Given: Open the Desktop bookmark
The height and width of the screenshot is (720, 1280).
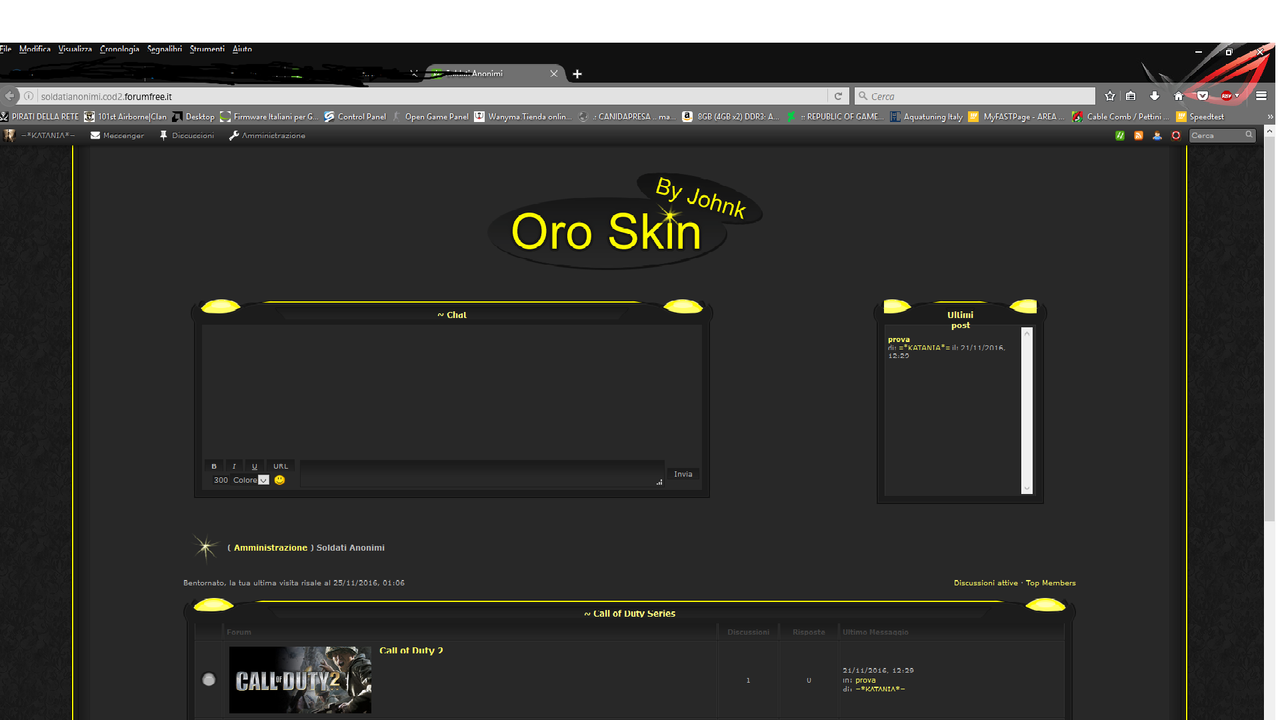Looking at the screenshot, I should click(193, 117).
